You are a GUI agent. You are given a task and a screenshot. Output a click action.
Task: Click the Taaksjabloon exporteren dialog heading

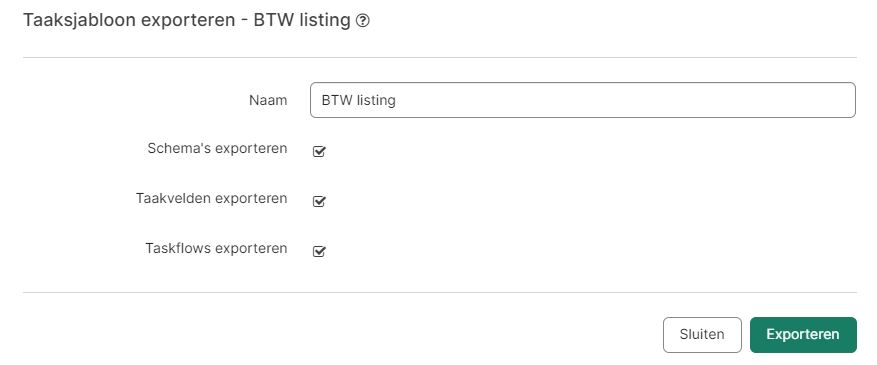pyautogui.click(x=186, y=21)
